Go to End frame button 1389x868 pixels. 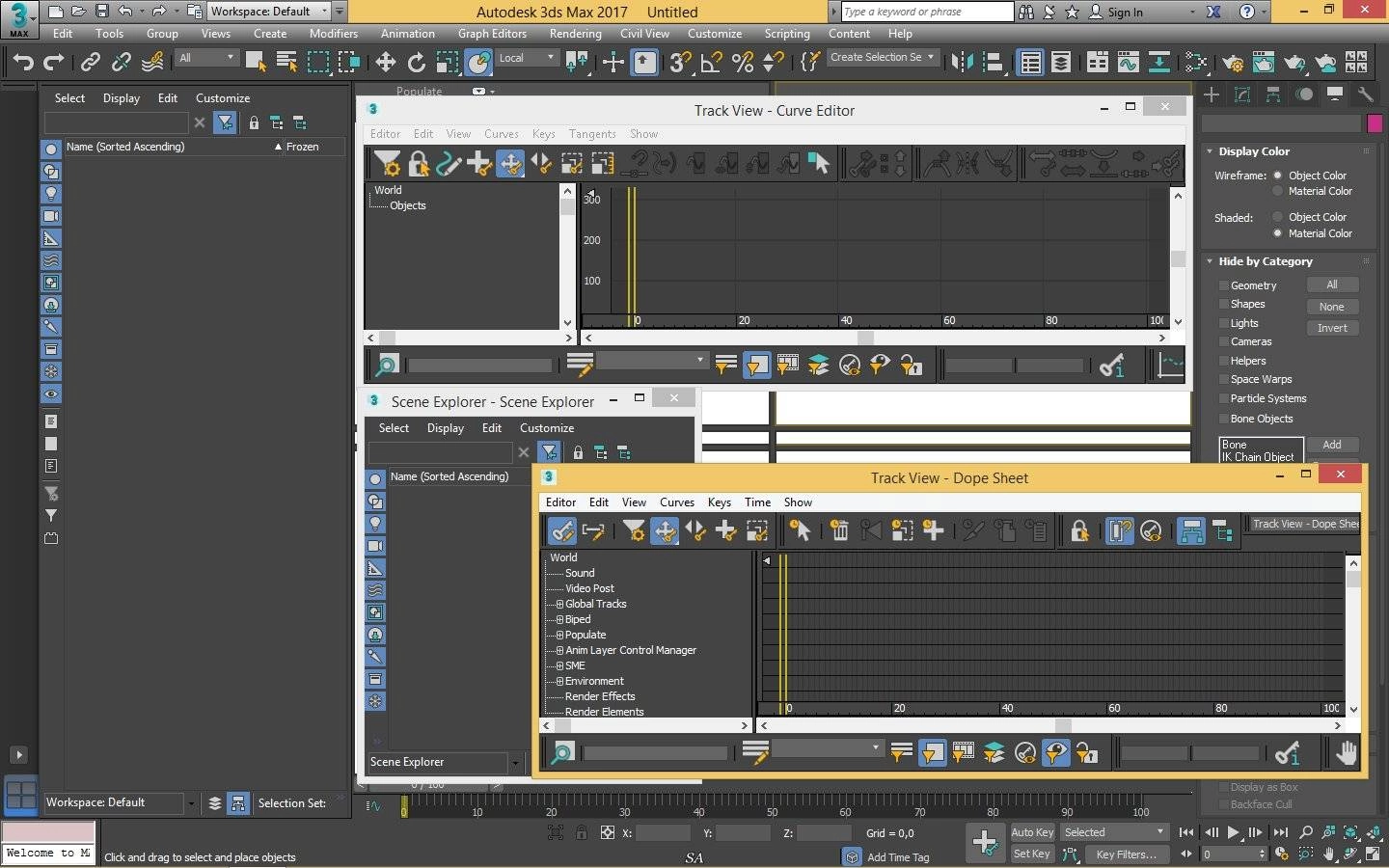[1280, 832]
